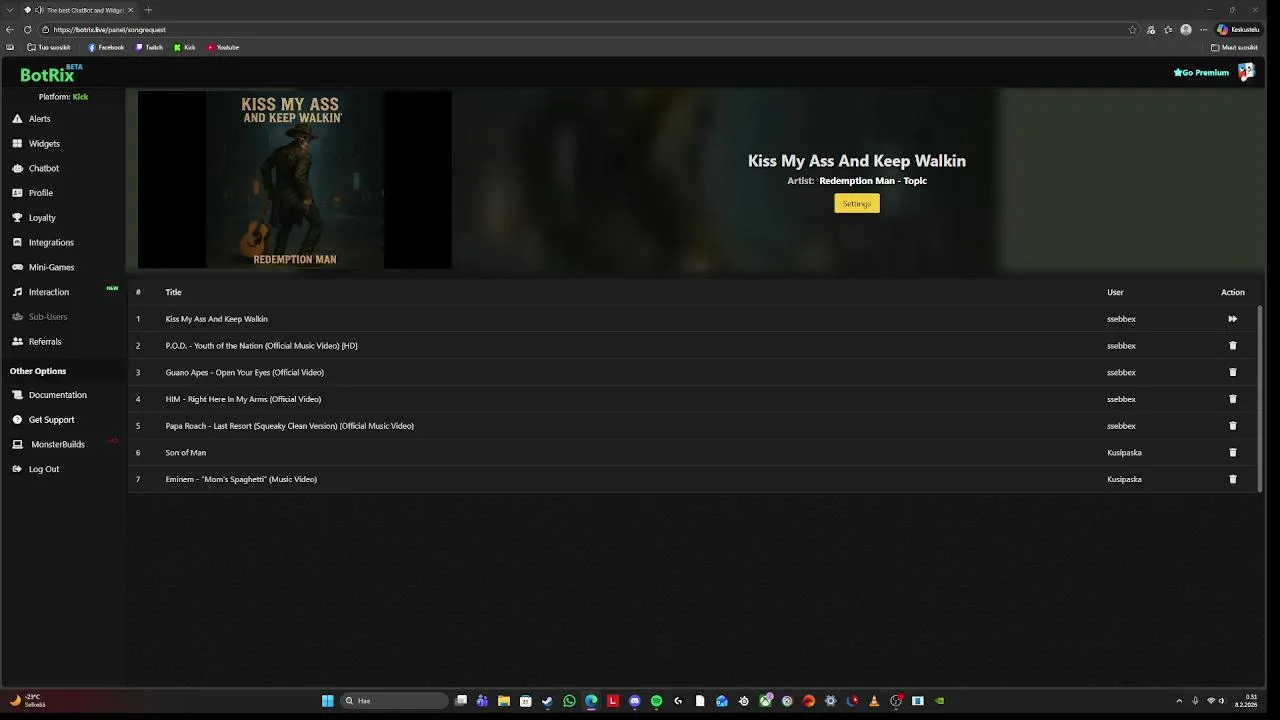Viewport: 1280px width, 720px height.
Task: Open Integrations from the sidebar
Action: (43, 243)
